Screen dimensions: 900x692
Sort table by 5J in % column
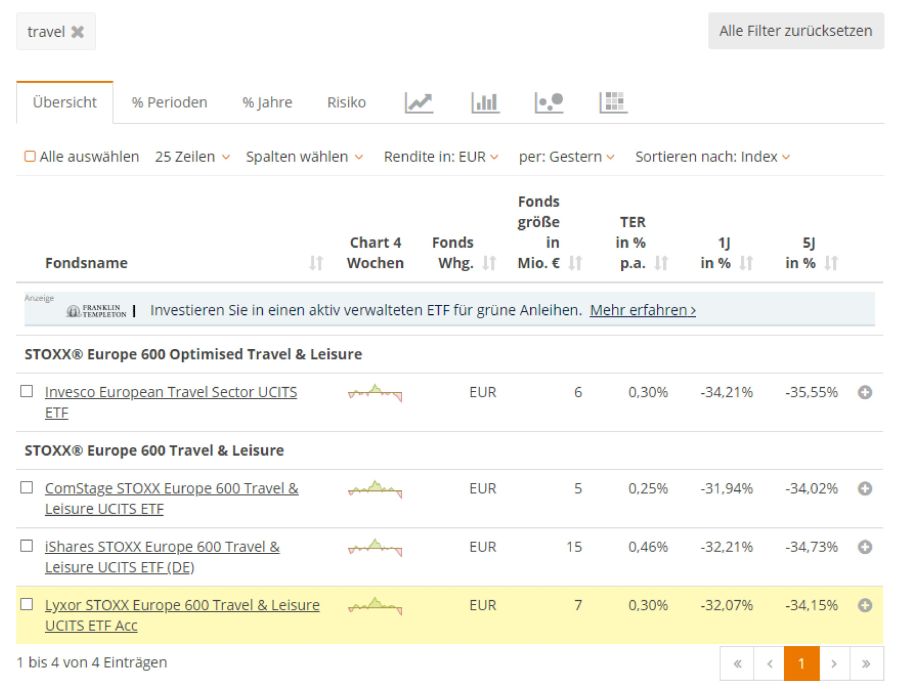coord(831,263)
